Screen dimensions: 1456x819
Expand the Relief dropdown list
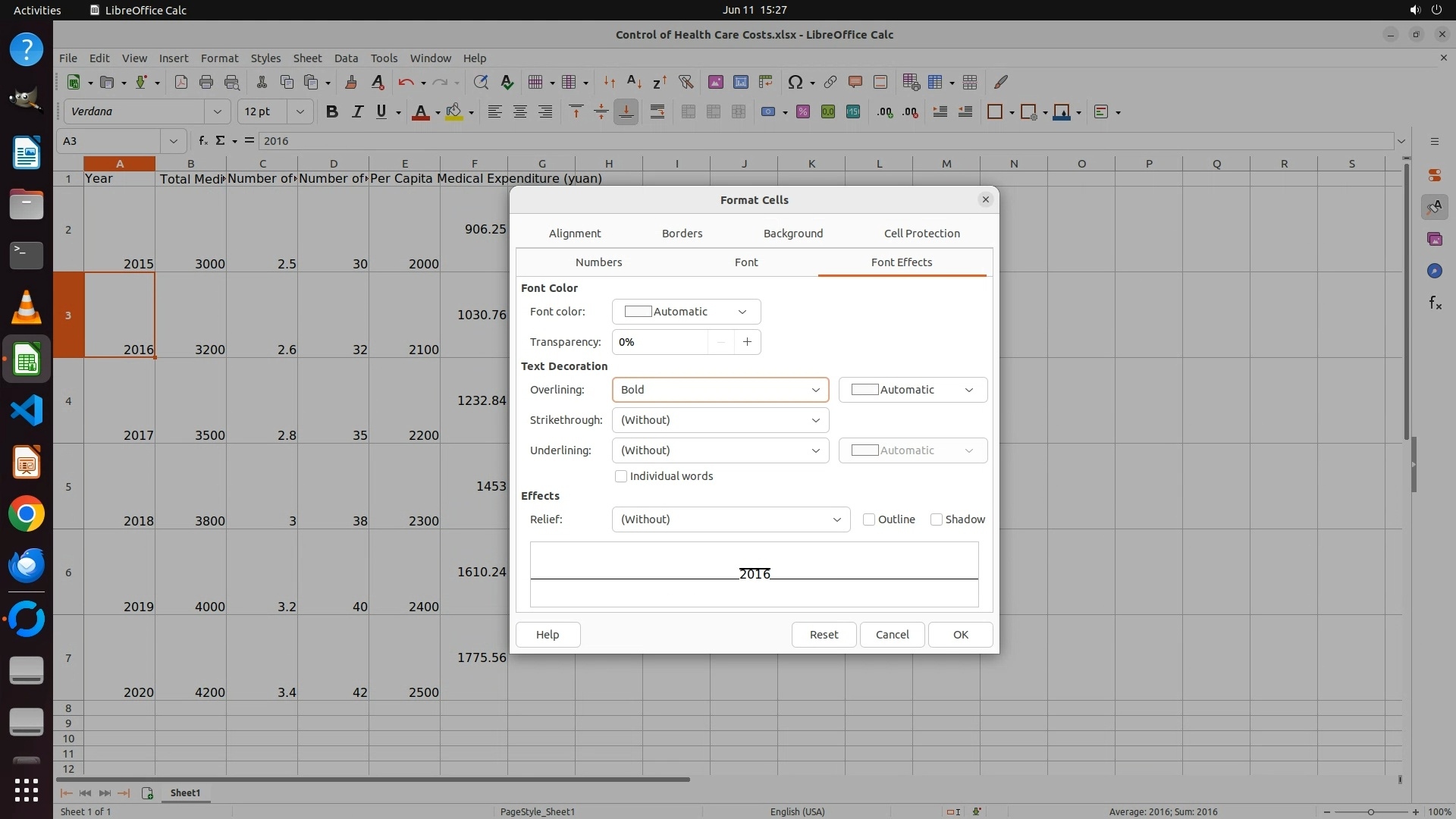click(x=730, y=519)
